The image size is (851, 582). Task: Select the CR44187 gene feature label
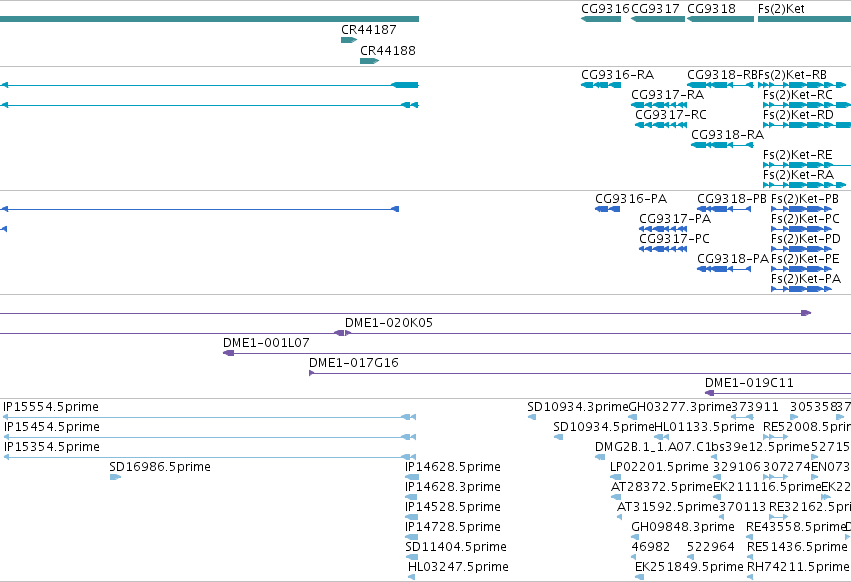369,29
